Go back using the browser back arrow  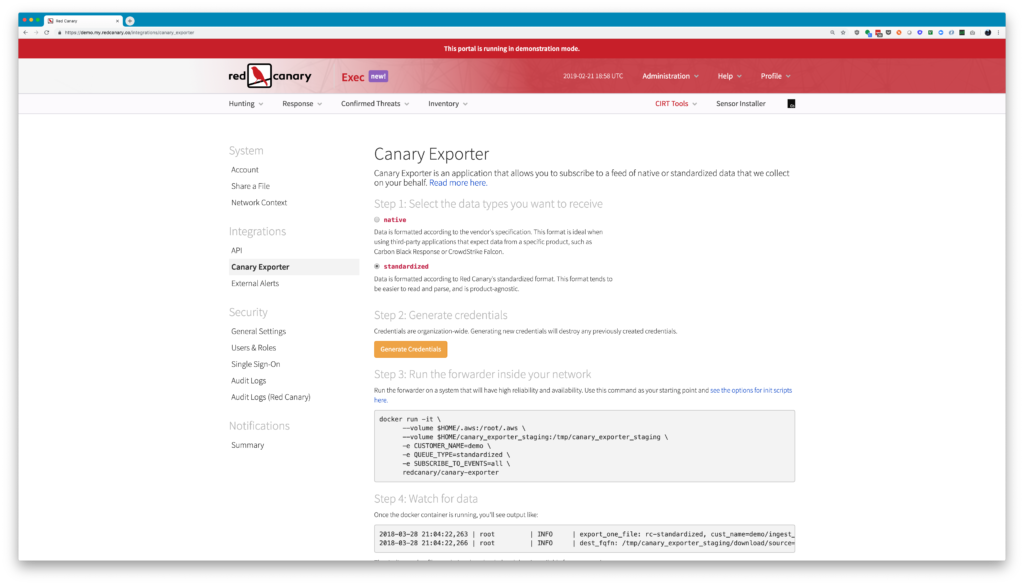click(x=25, y=32)
